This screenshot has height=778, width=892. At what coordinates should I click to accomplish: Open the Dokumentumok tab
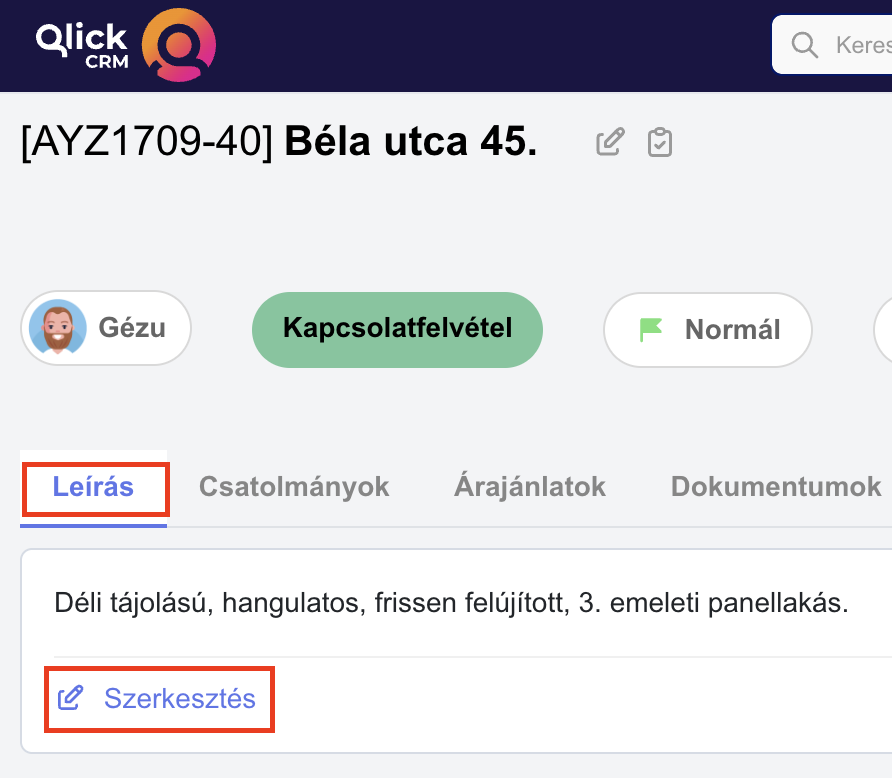pyautogui.click(x=776, y=487)
